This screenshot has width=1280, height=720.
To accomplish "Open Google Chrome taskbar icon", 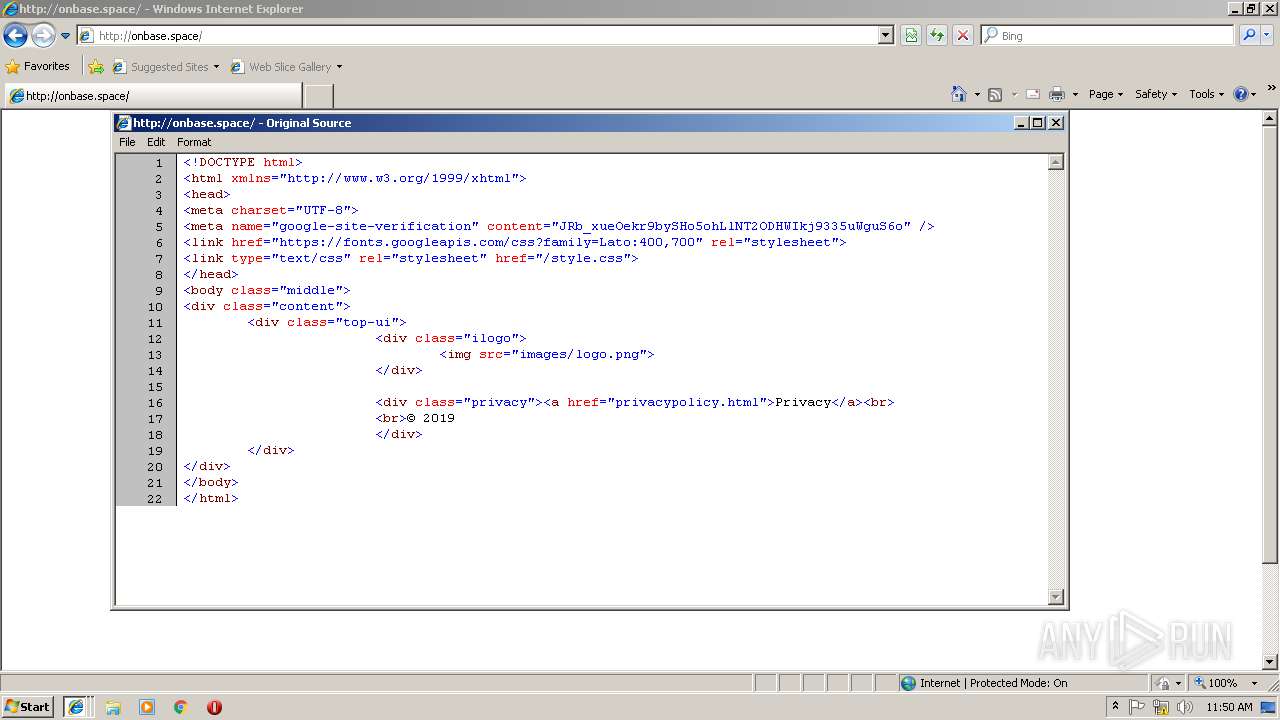I will click(181, 707).
